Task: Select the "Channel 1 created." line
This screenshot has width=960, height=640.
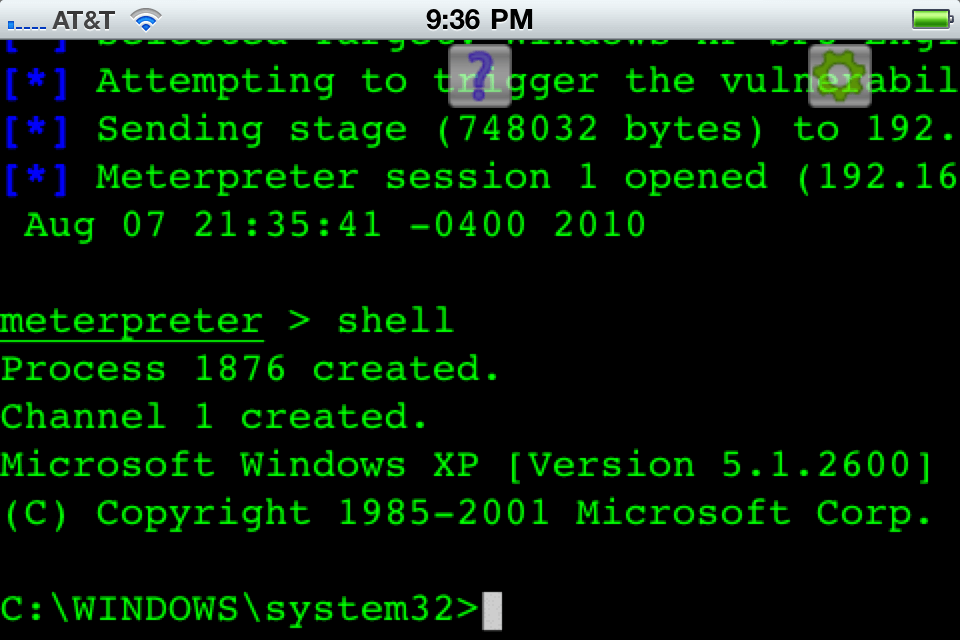Action: (x=214, y=417)
